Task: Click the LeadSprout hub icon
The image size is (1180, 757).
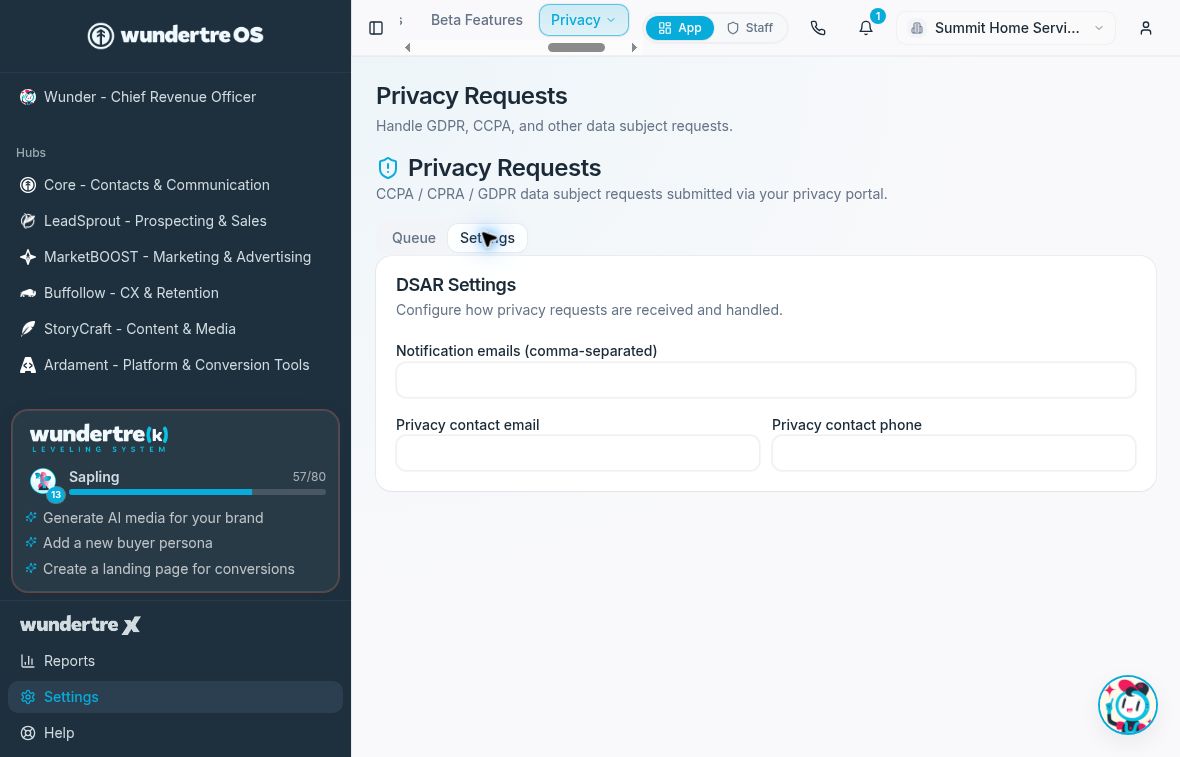Action: [x=28, y=221]
